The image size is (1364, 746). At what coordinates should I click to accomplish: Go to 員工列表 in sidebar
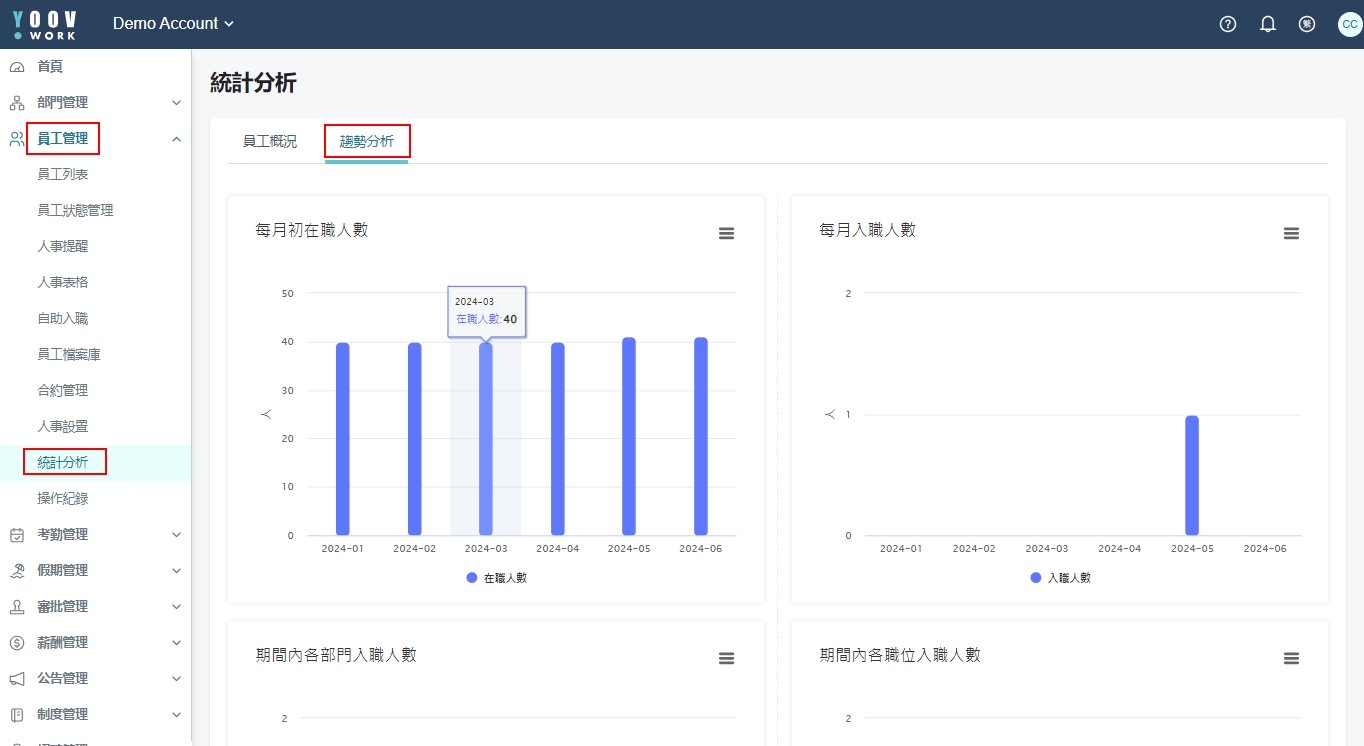tap(63, 174)
